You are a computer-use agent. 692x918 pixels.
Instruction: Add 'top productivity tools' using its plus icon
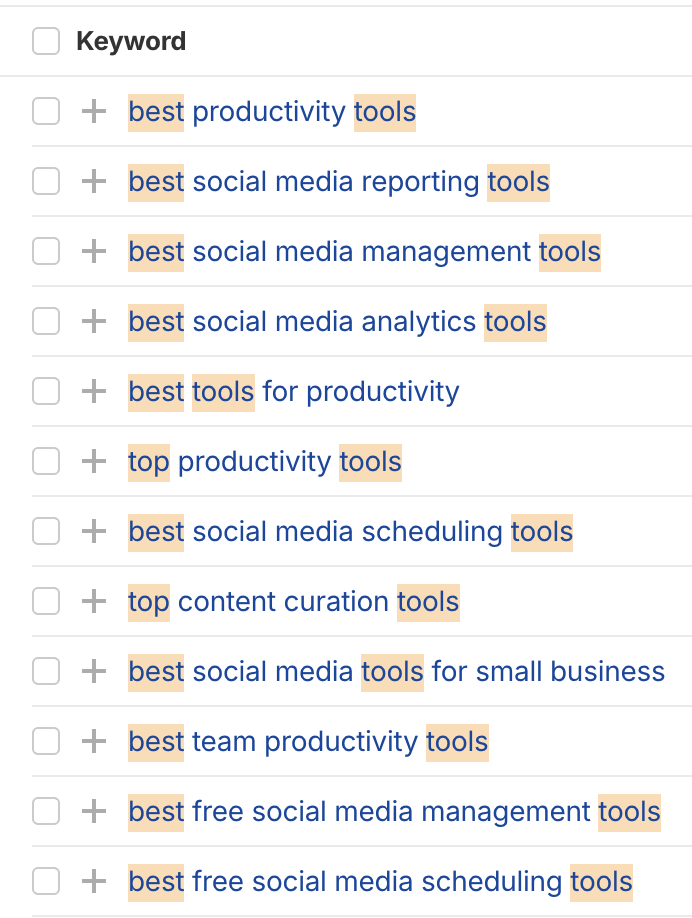coord(93,461)
